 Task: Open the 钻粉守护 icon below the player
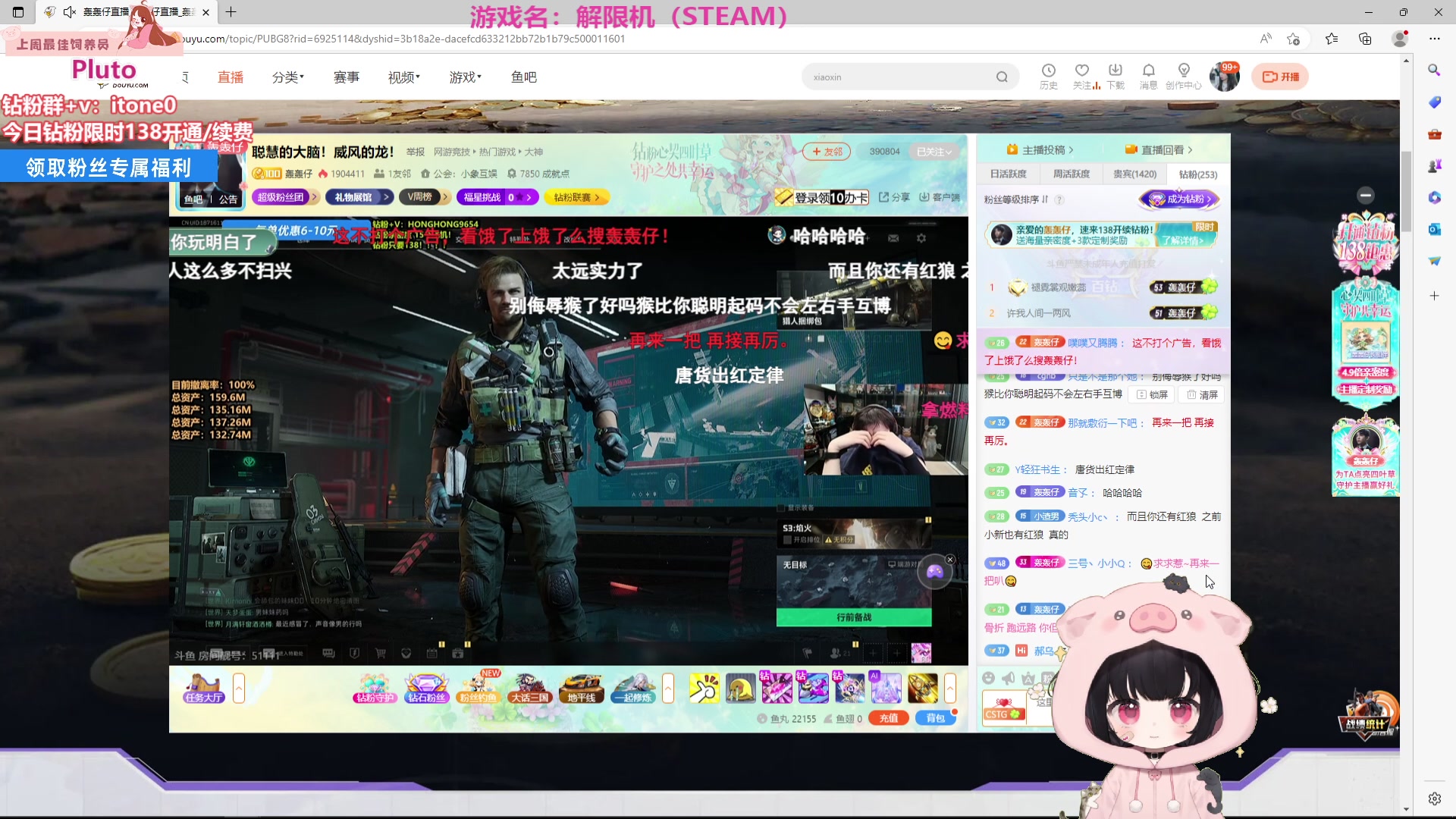[375, 689]
